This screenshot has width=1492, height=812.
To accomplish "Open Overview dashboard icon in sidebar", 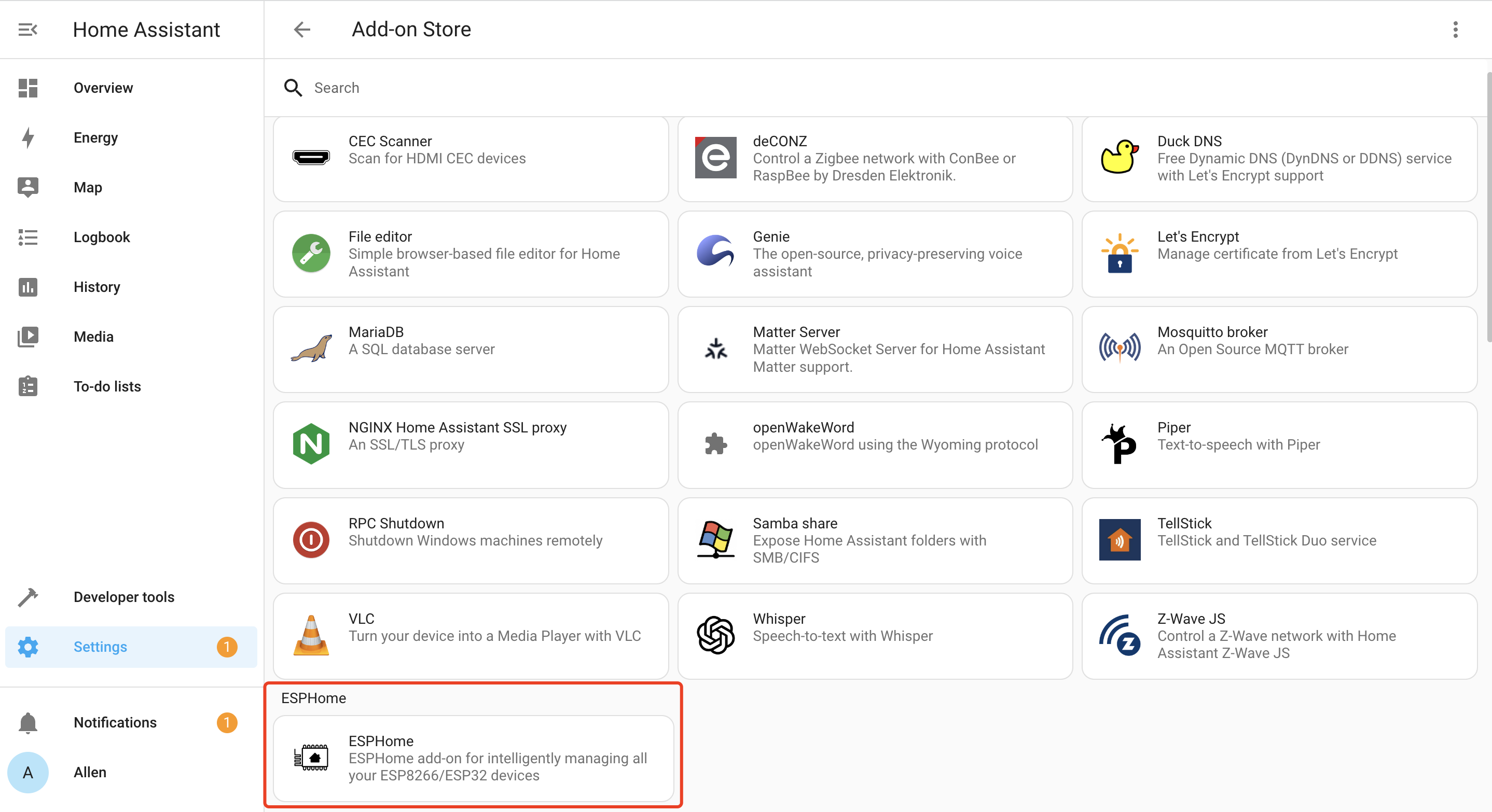I will pos(28,88).
